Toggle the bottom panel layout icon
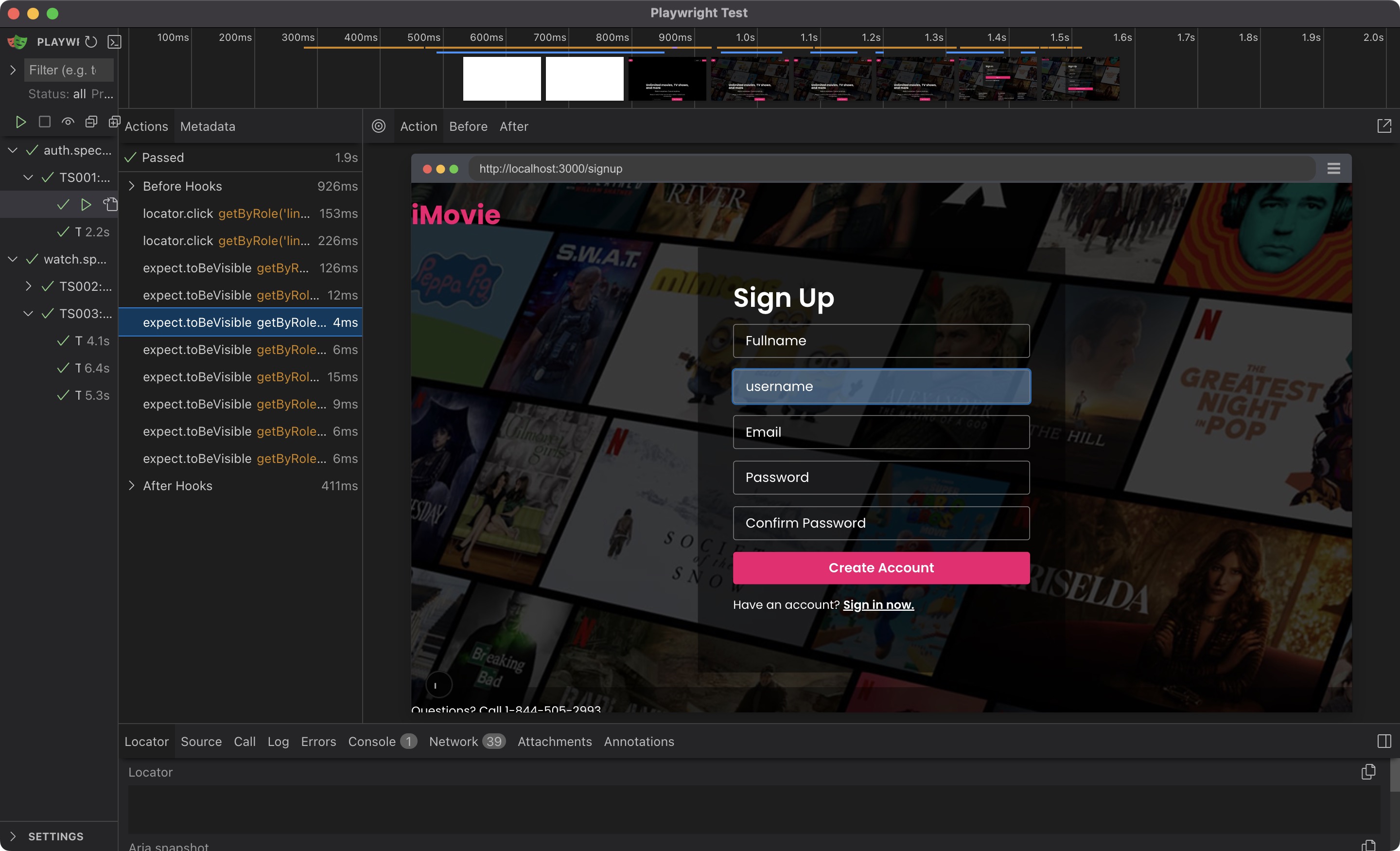Image resolution: width=1400 pixels, height=851 pixels. (x=1384, y=741)
